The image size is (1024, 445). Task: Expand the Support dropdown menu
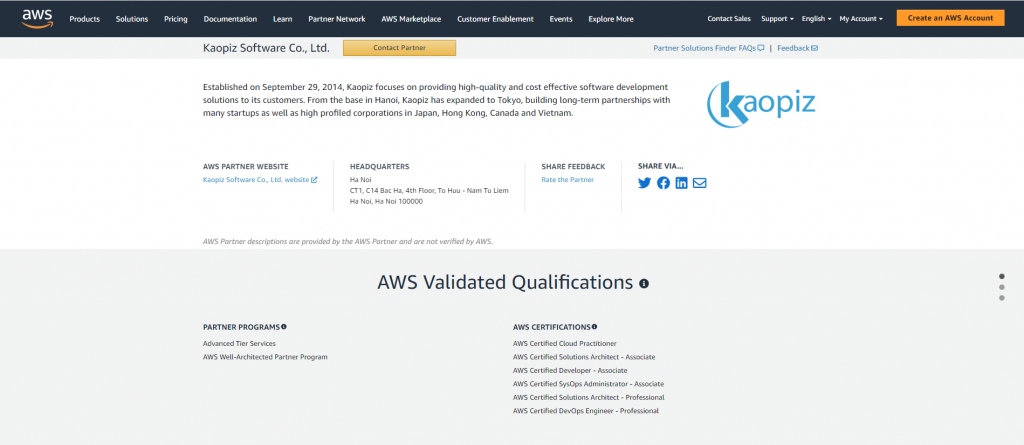[x=777, y=19]
